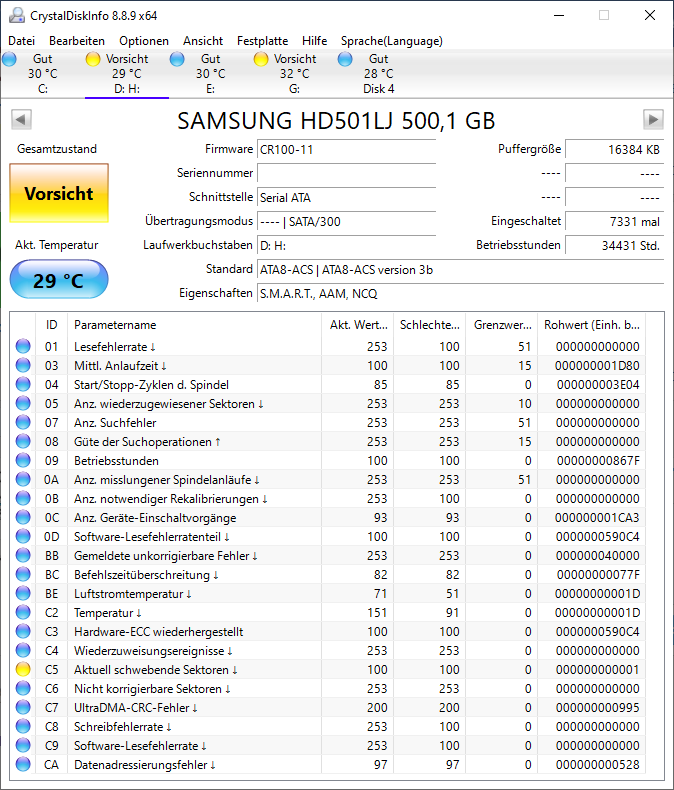Select drive E: Gut tab

[211, 74]
